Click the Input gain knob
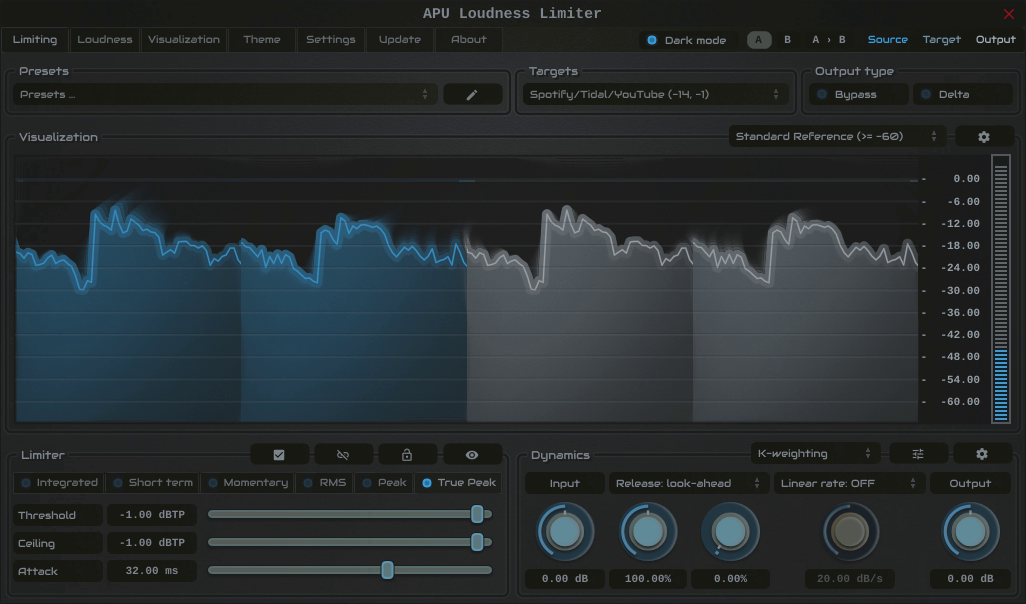Screen dimensions: 1026x604 [x=565, y=532]
